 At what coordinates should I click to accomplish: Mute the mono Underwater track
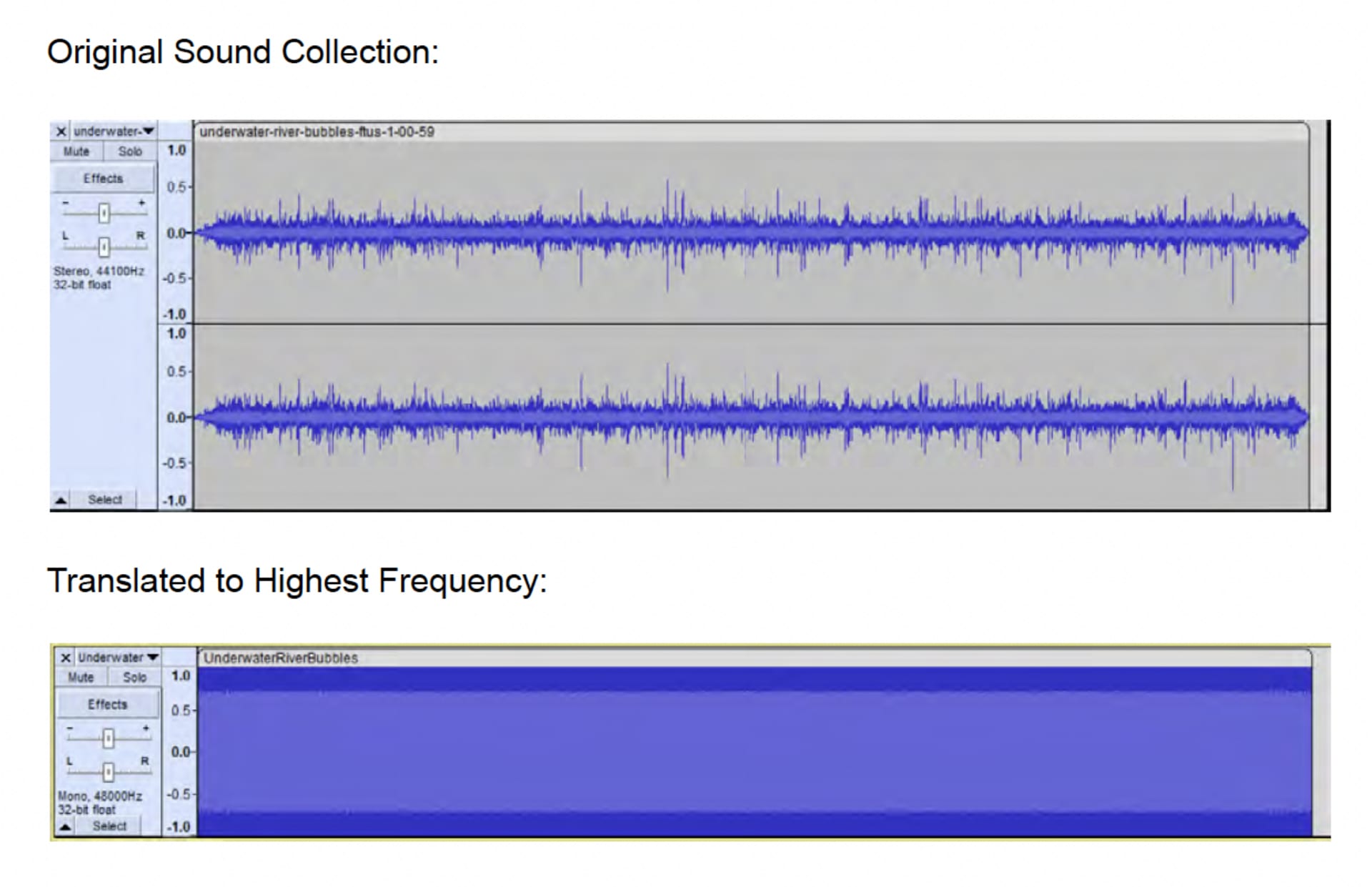(x=81, y=678)
